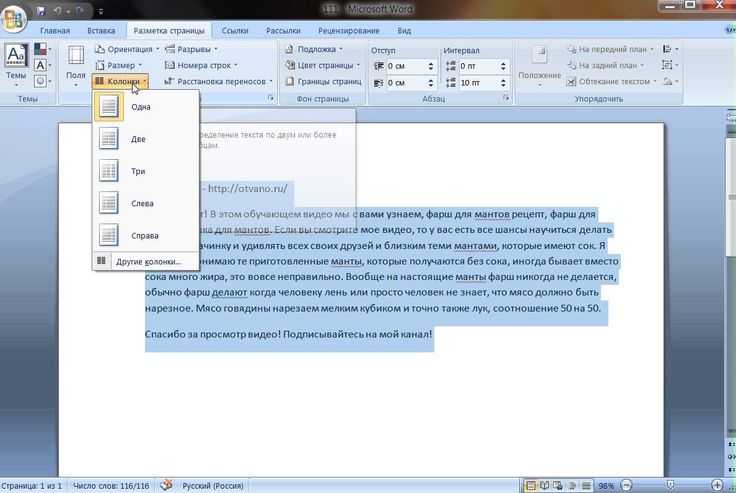Open theme colors icon
736x493 pixels.
coord(42,49)
